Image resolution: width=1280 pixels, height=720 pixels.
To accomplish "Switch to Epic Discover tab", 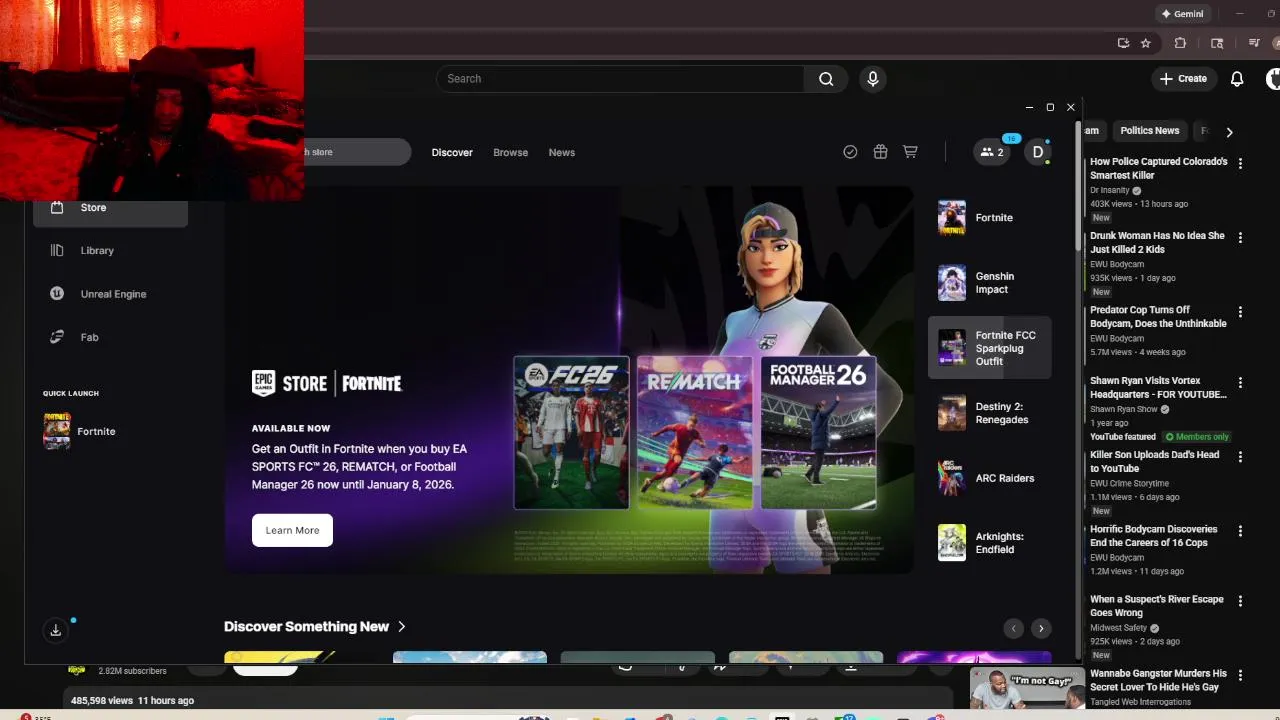I will click(452, 152).
